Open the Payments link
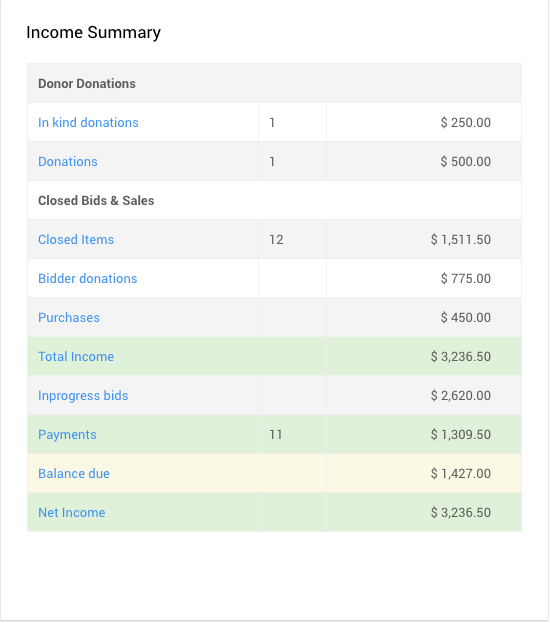550x623 pixels. (x=67, y=435)
